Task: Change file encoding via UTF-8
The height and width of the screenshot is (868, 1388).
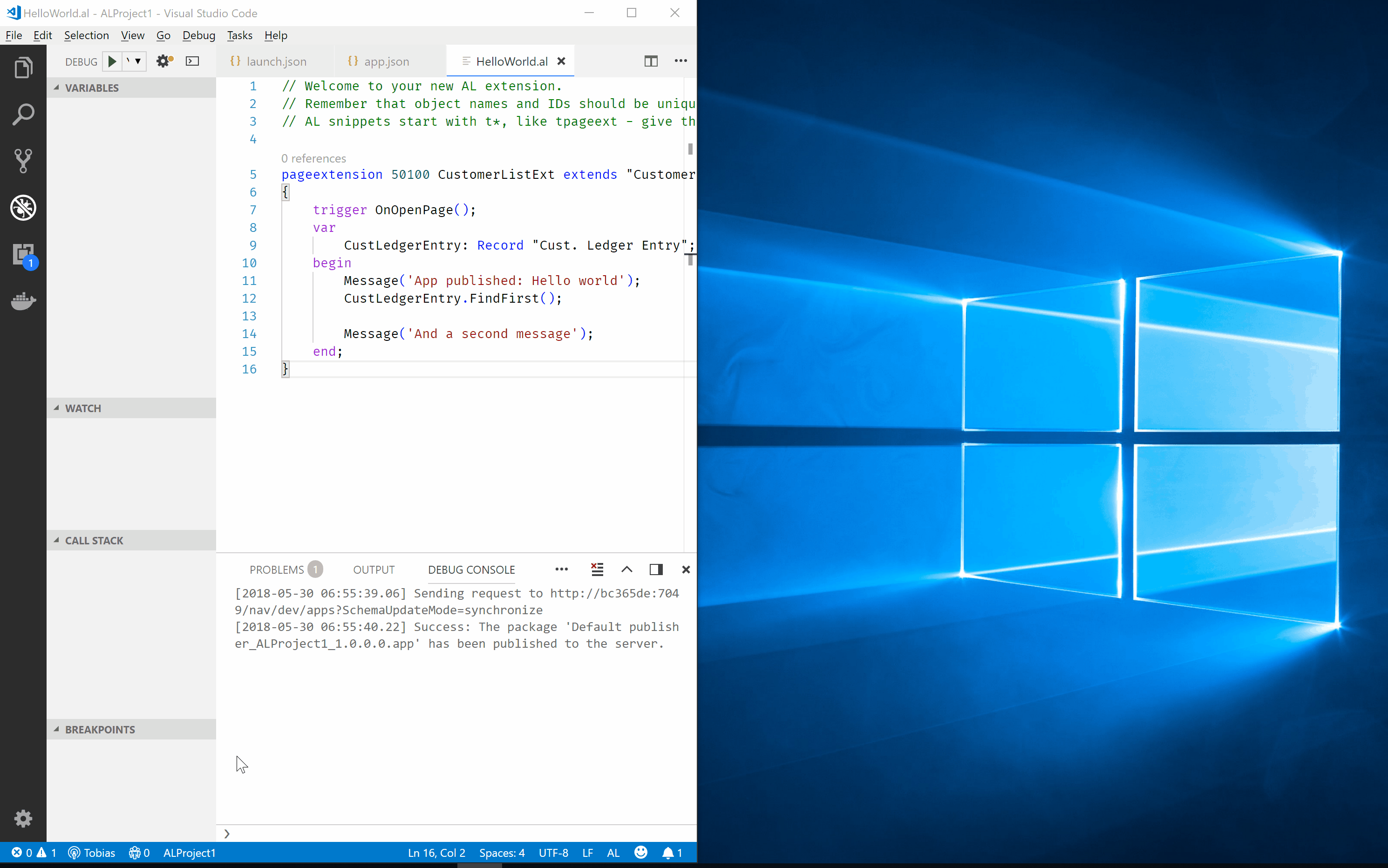Action: coord(553,853)
